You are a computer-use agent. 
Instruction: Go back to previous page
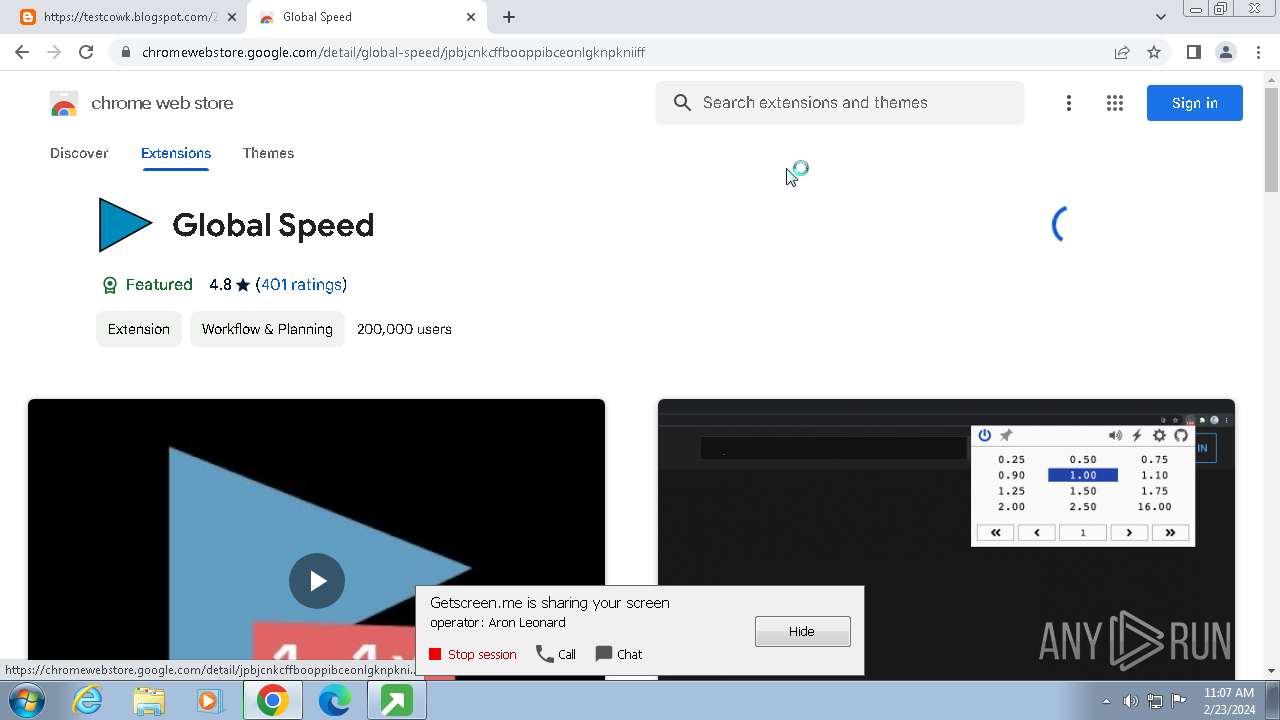pos(22,52)
